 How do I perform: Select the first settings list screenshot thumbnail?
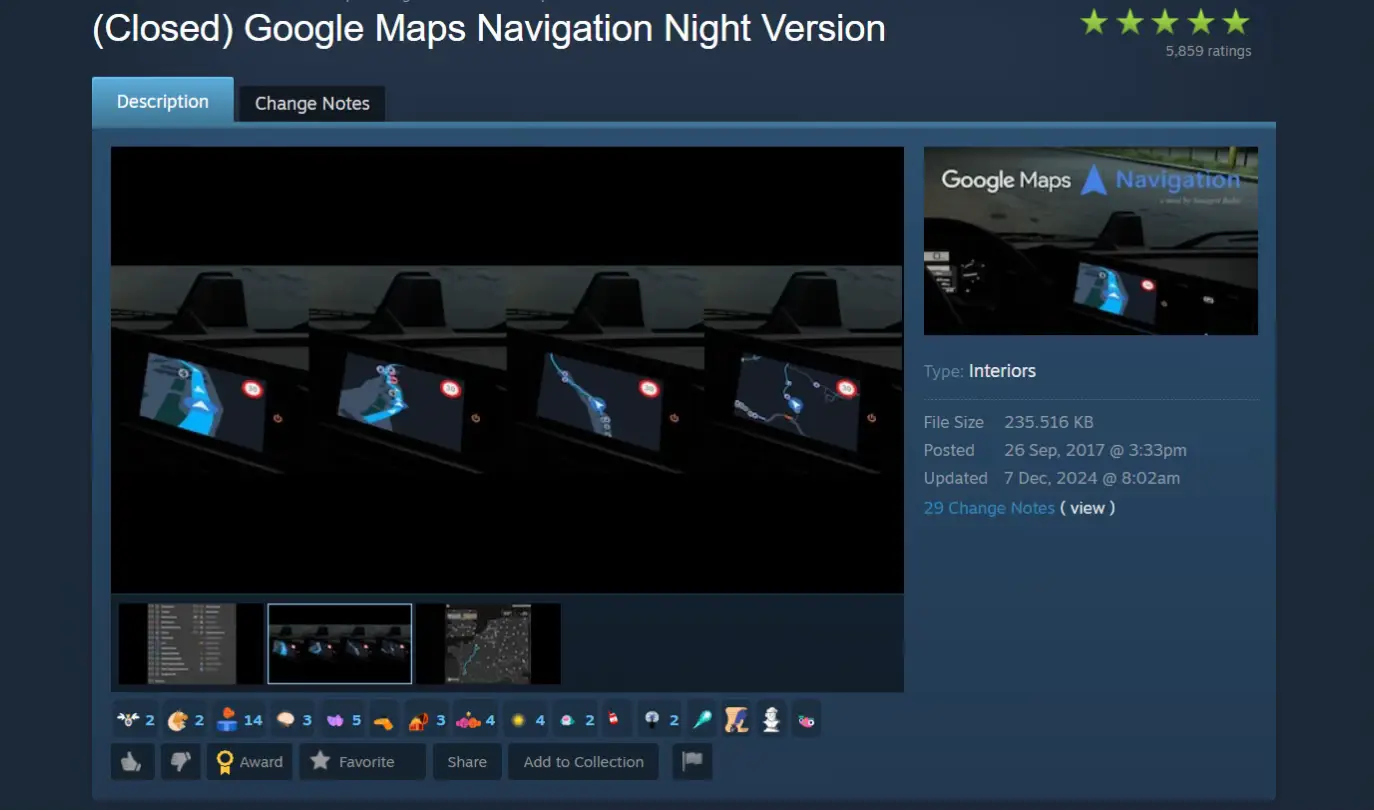(x=191, y=644)
